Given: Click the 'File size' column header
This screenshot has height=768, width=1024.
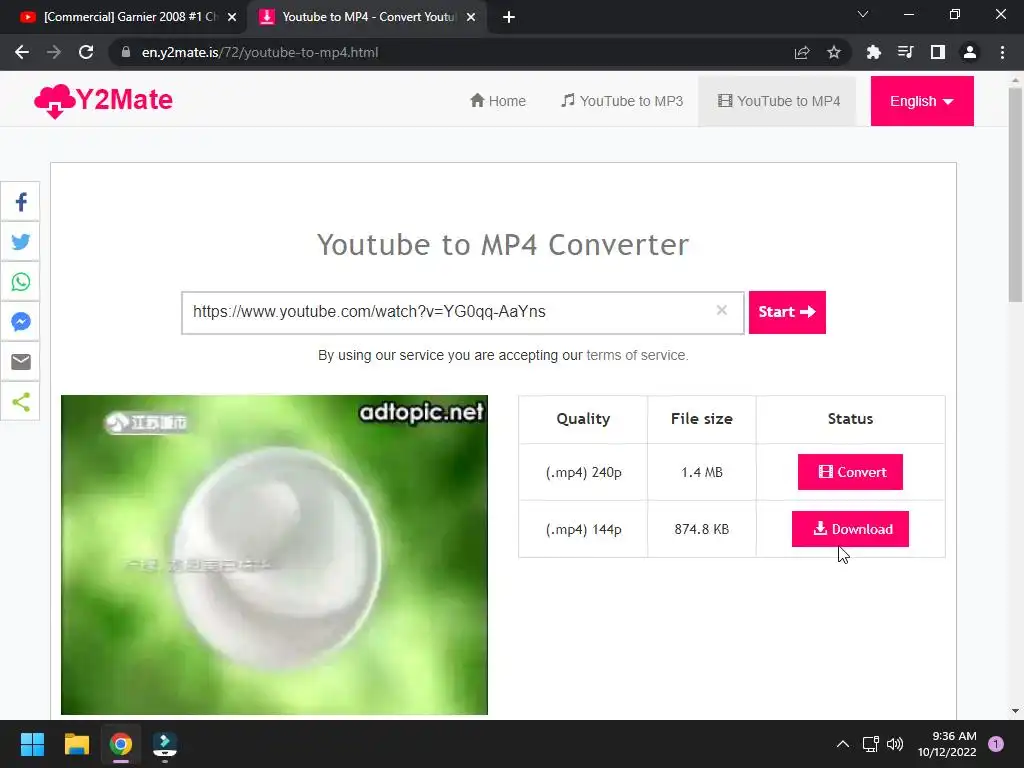Looking at the screenshot, I should click(x=701, y=419).
